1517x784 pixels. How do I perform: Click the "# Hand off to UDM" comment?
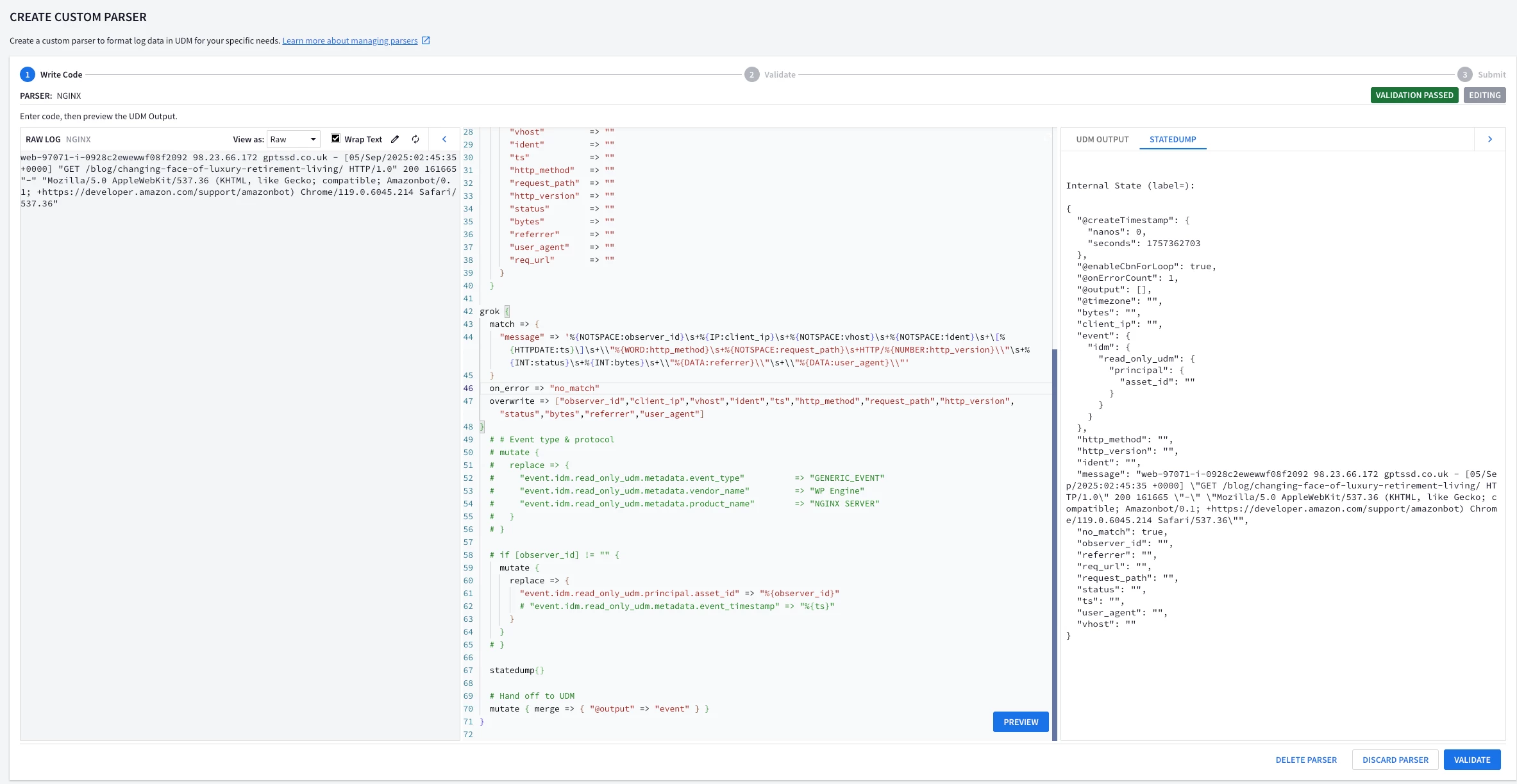532,696
